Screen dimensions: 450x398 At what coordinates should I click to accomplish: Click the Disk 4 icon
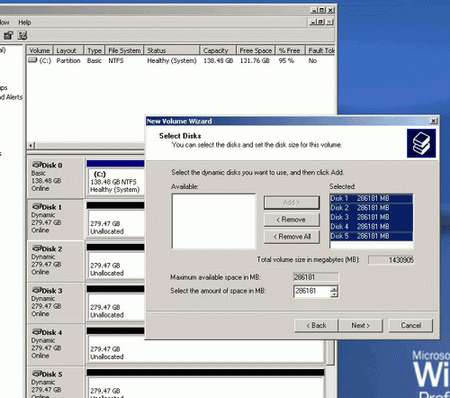pyautogui.click(x=37, y=332)
